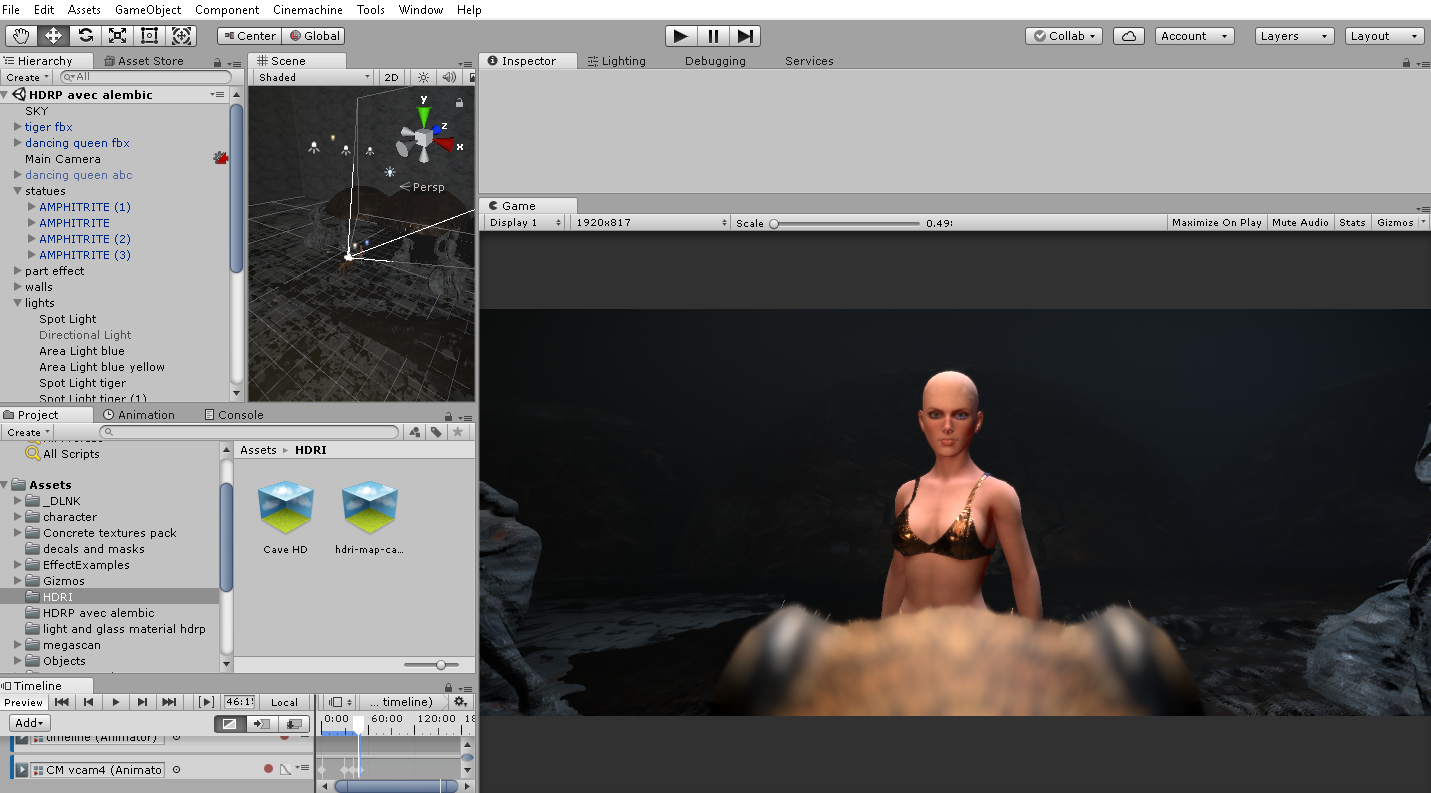The width and height of the screenshot is (1431, 793).
Task: Toggle 2D scene view mode
Action: pyautogui.click(x=392, y=77)
